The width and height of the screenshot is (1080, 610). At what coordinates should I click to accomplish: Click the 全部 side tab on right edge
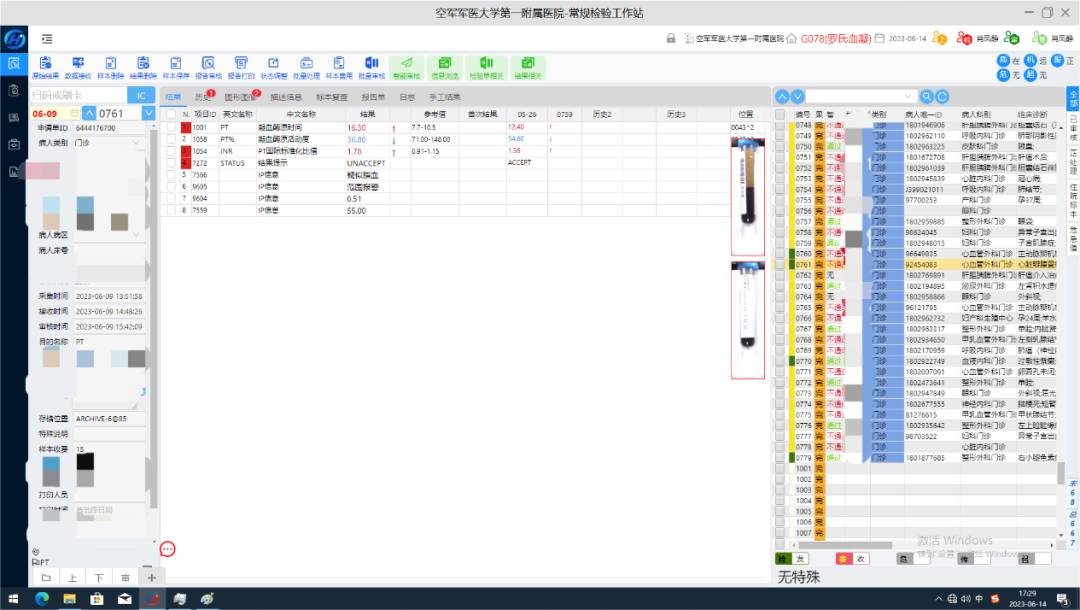(1072, 98)
